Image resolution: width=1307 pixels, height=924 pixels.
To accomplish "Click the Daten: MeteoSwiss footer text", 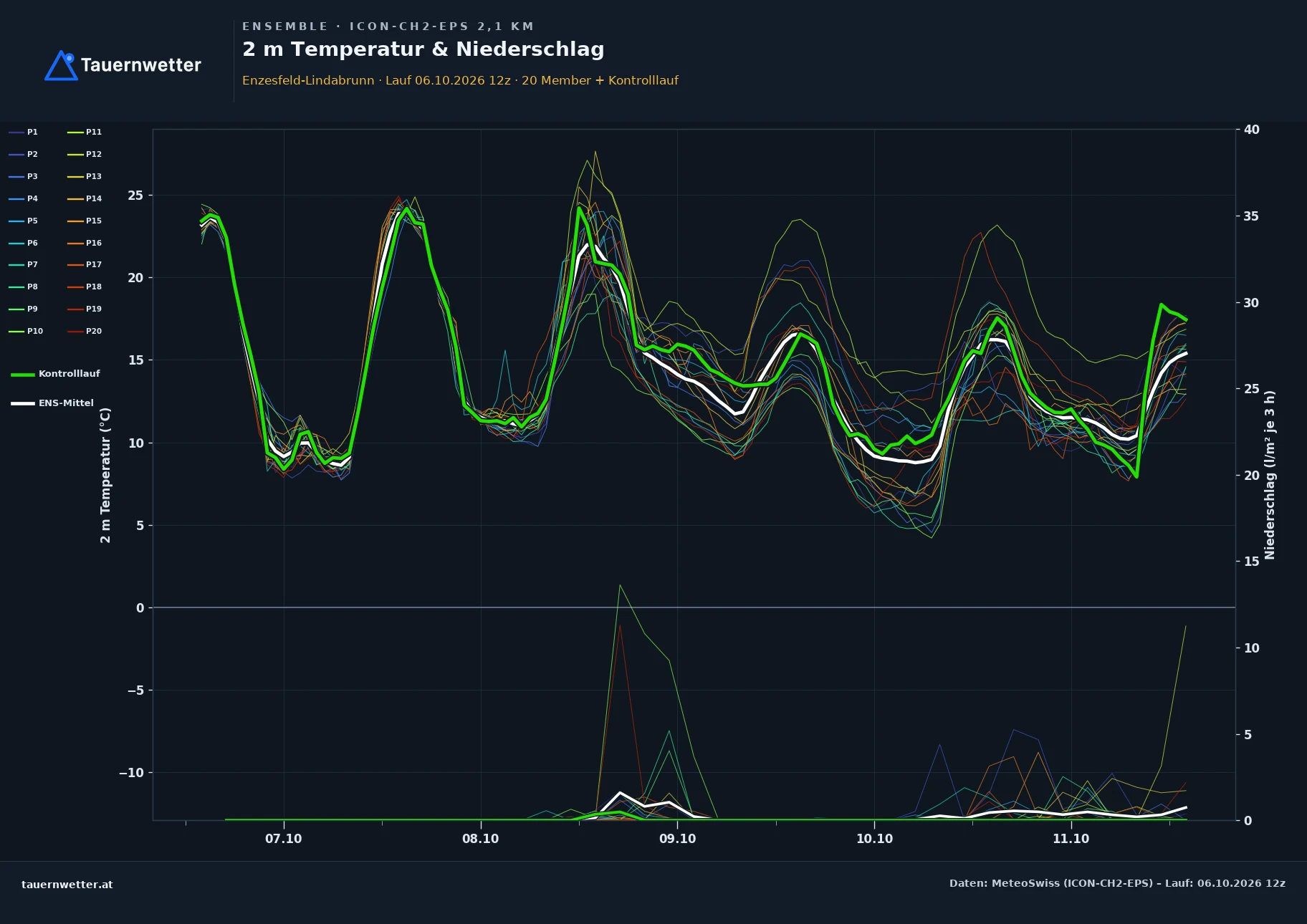I will tap(1117, 883).
